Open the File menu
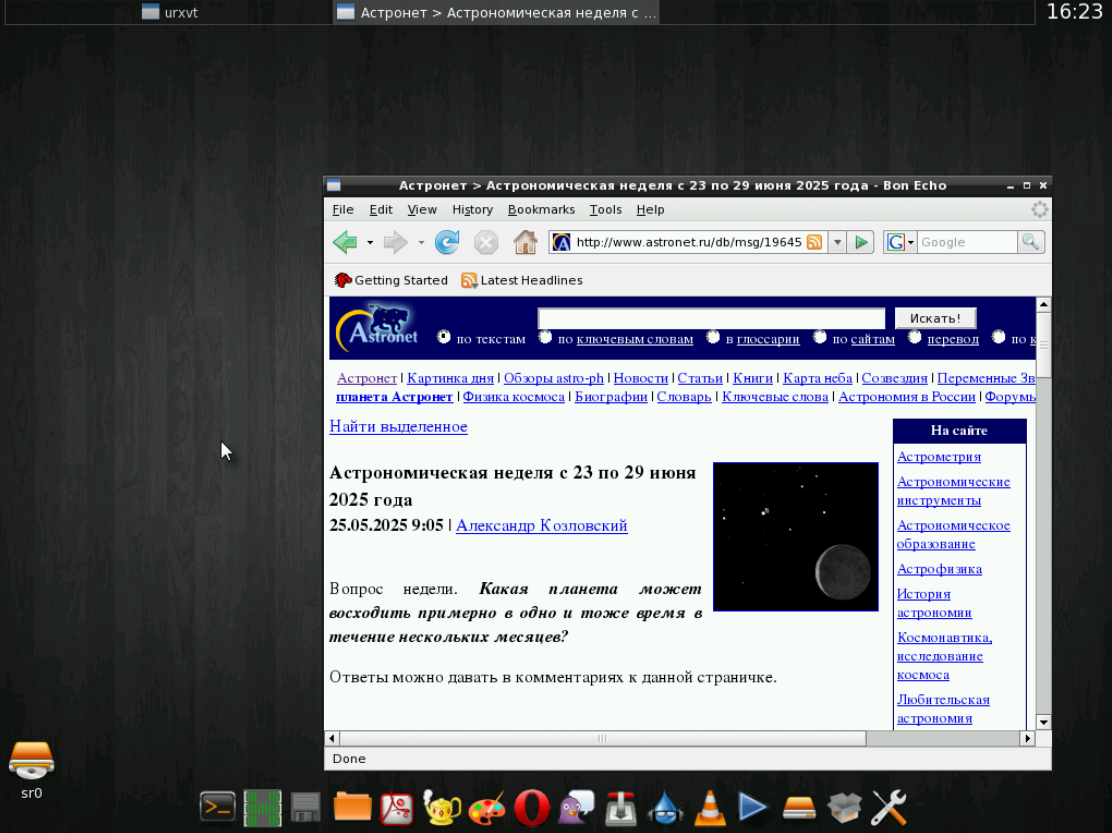The width and height of the screenshot is (1112, 833). click(343, 209)
